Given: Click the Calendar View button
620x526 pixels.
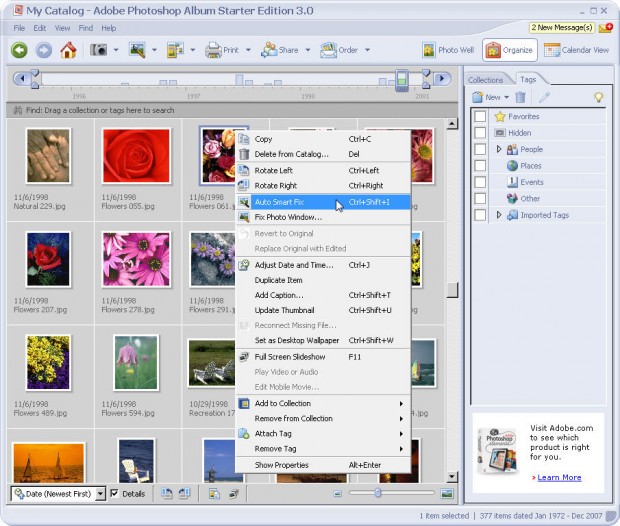Looking at the screenshot, I should 577,50.
